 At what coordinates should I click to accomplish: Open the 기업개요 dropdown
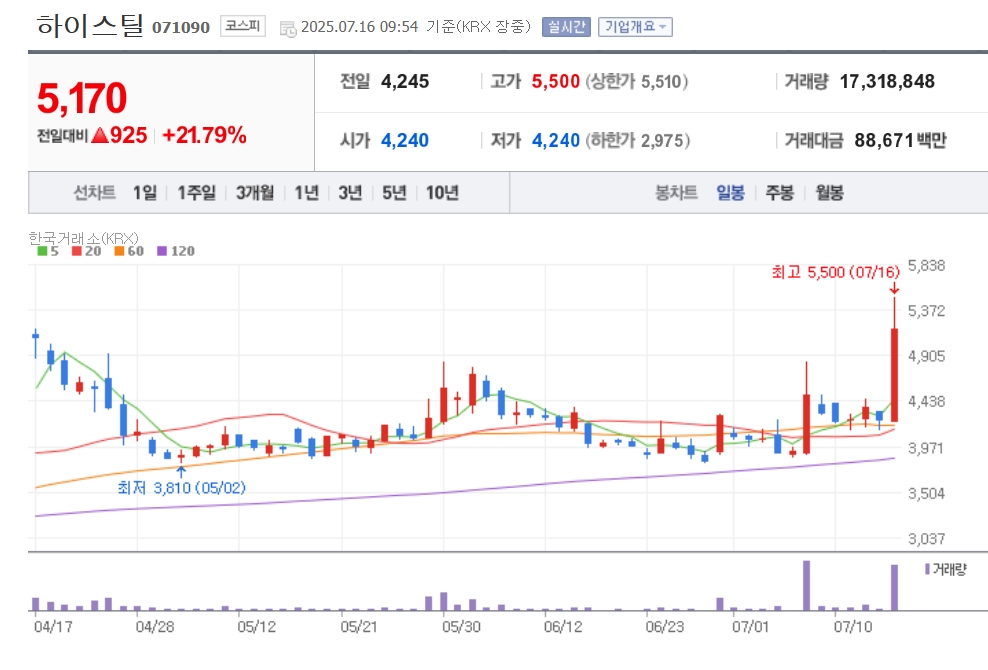click(x=635, y=26)
